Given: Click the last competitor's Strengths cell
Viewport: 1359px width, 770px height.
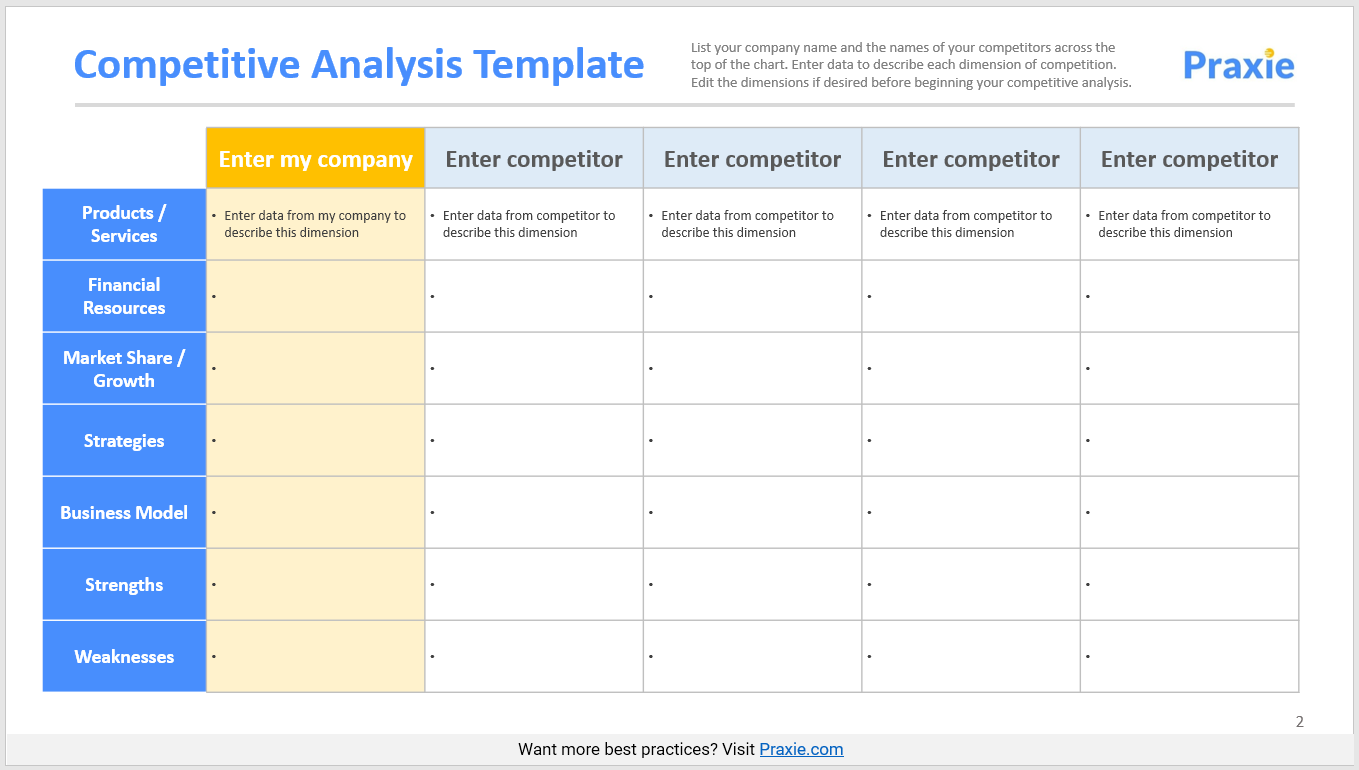Looking at the screenshot, I should [x=1189, y=584].
